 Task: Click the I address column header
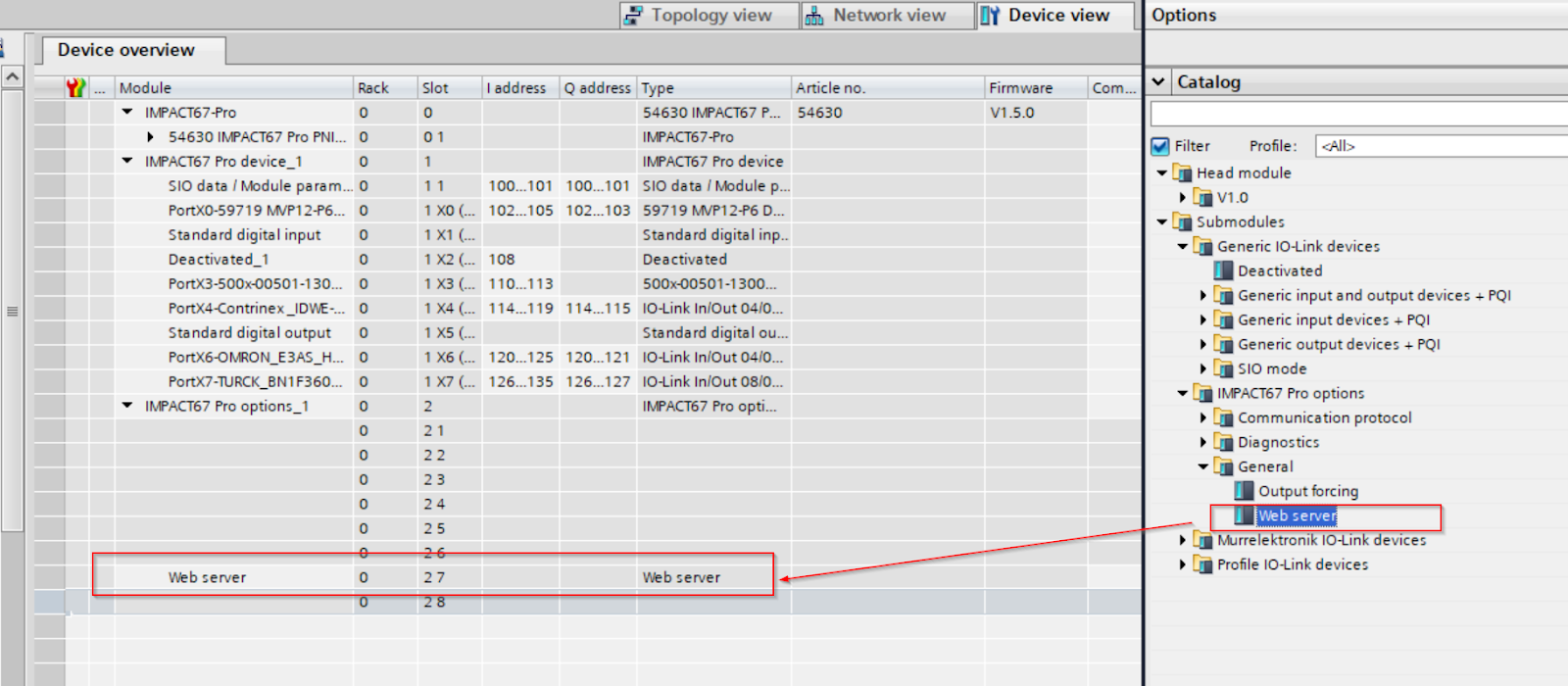pos(520,88)
